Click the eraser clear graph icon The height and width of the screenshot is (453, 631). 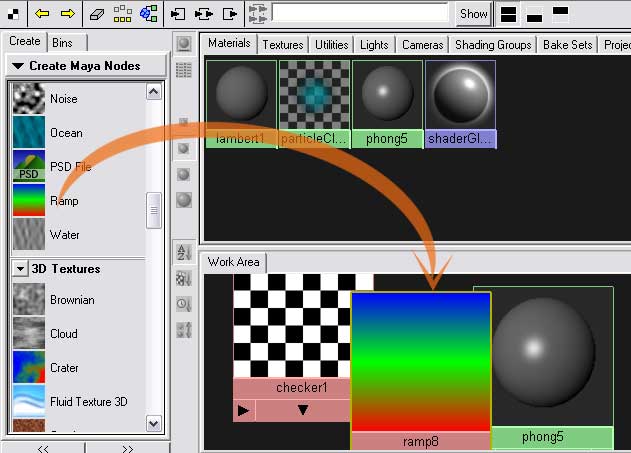[x=97, y=14]
